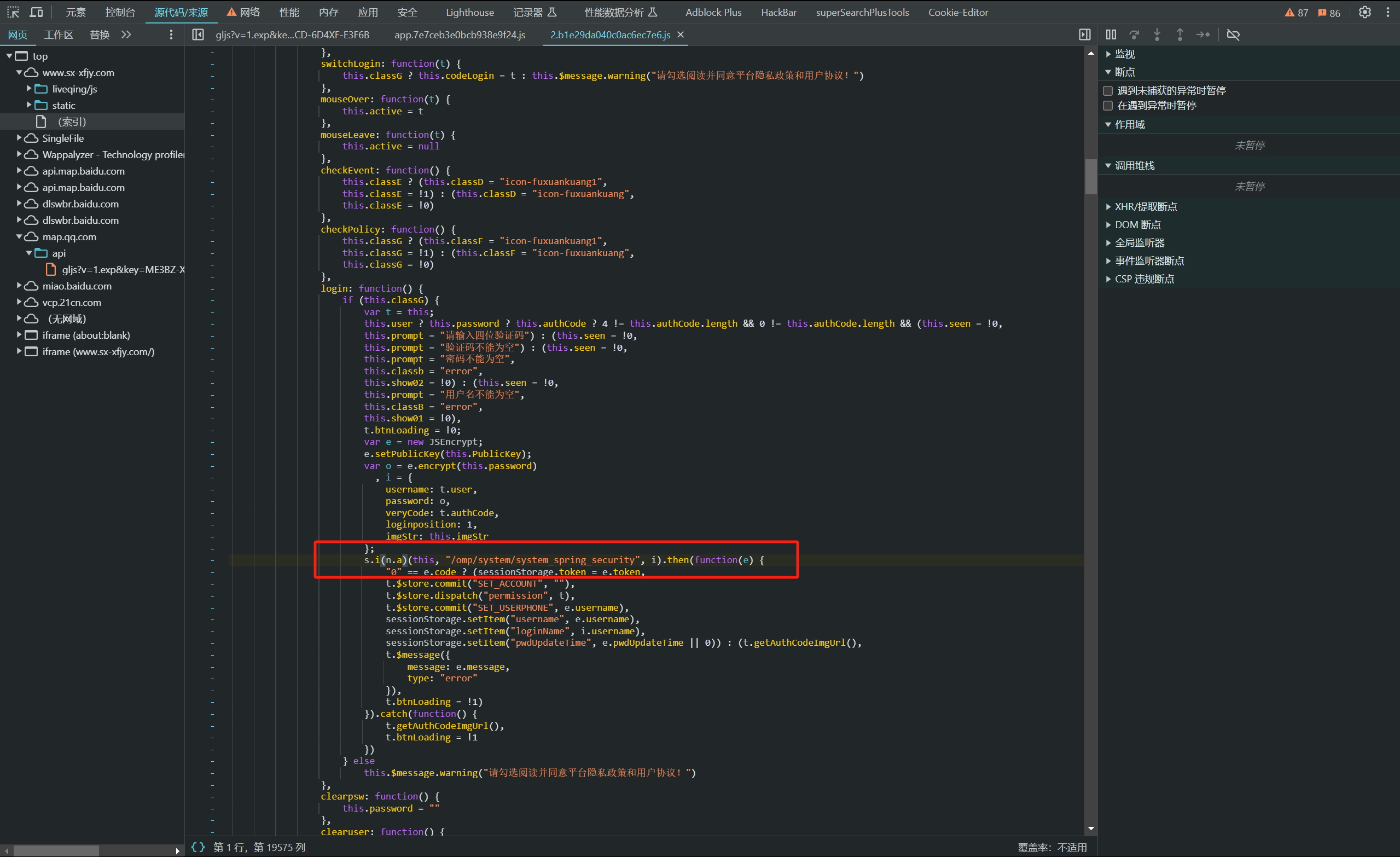Image resolution: width=1400 pixels, height=857 pixels.
Task: Click the s.i(n.a) login request code line
Action: (x=564, y=560)
